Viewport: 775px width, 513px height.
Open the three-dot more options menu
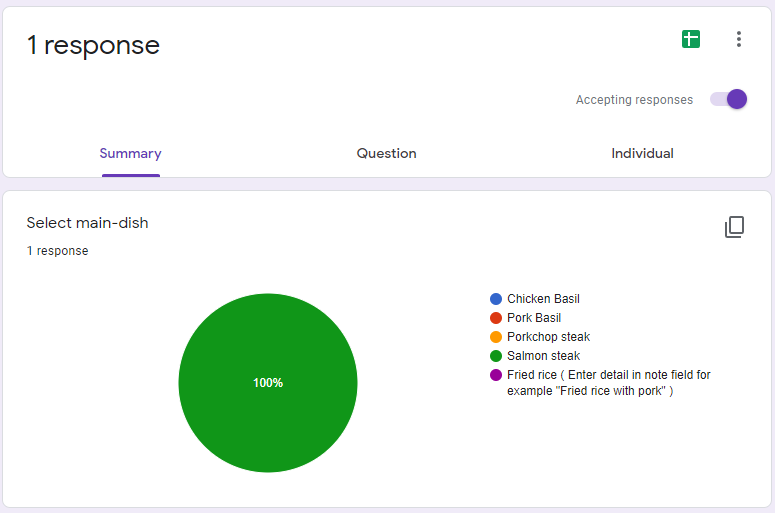pyautogui.click(x=738, y=39)
